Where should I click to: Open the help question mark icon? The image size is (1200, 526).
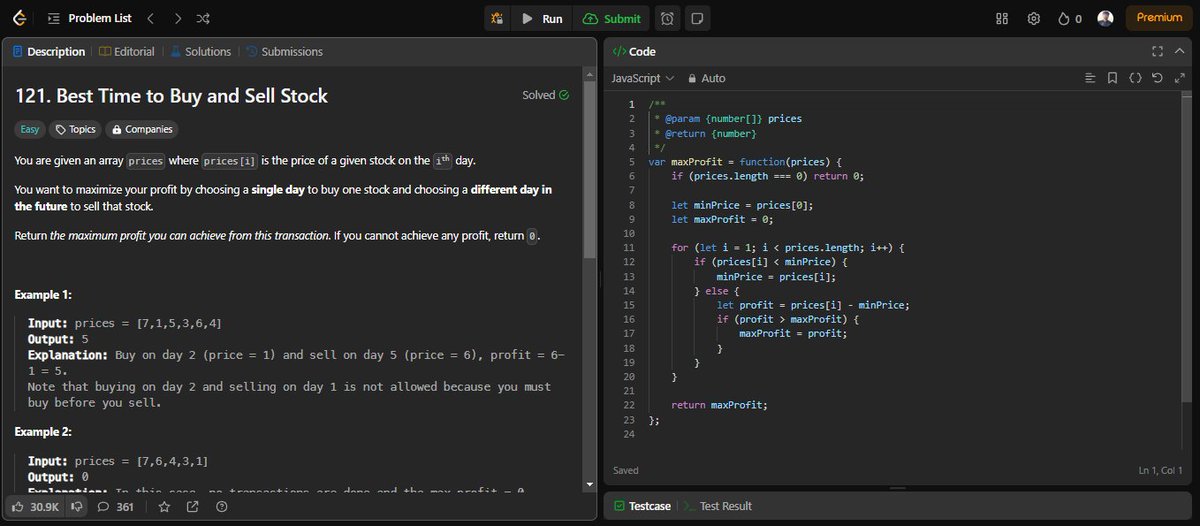(x=222, y=507)
